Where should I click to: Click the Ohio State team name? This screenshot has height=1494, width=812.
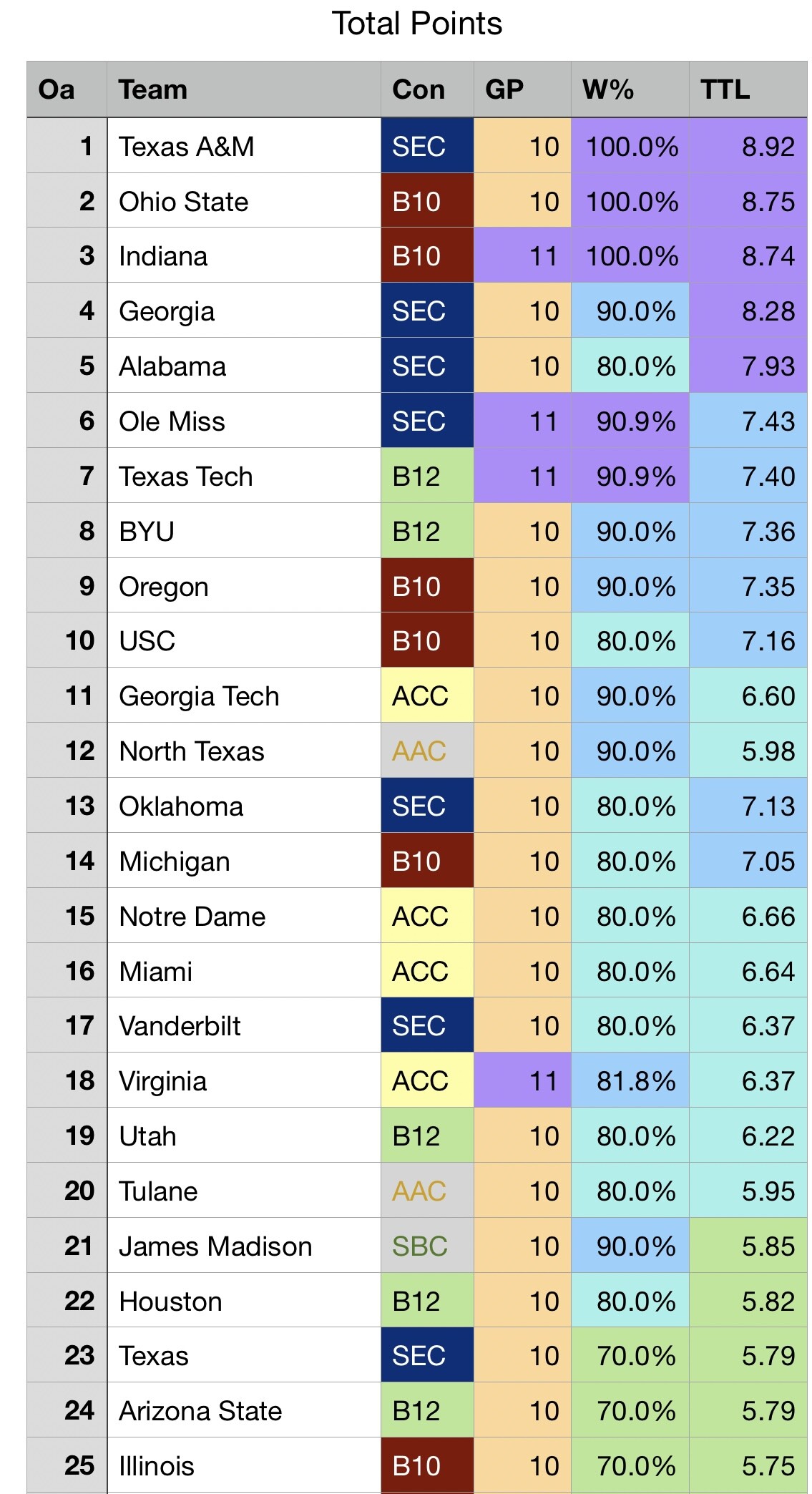click(184, 201)
